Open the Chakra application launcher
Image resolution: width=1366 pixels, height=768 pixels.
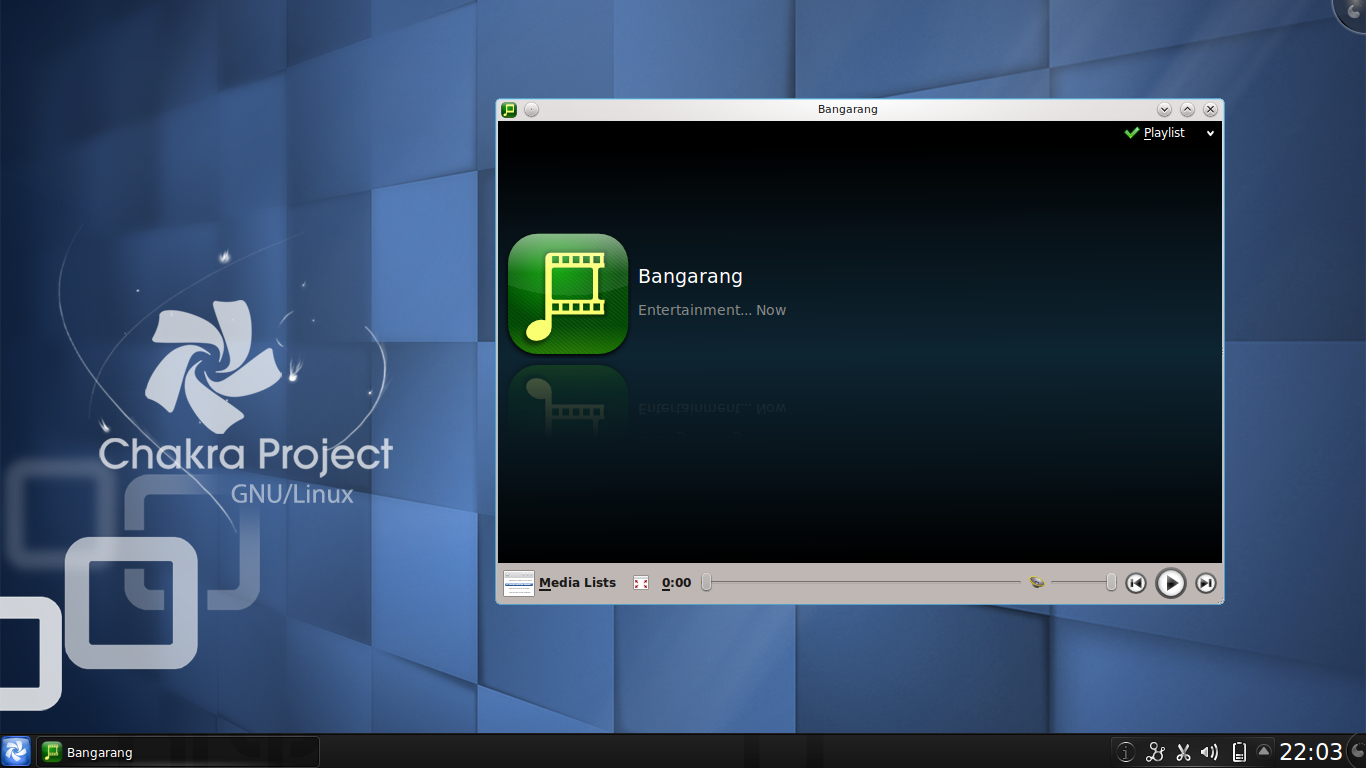tap(16, 752)
